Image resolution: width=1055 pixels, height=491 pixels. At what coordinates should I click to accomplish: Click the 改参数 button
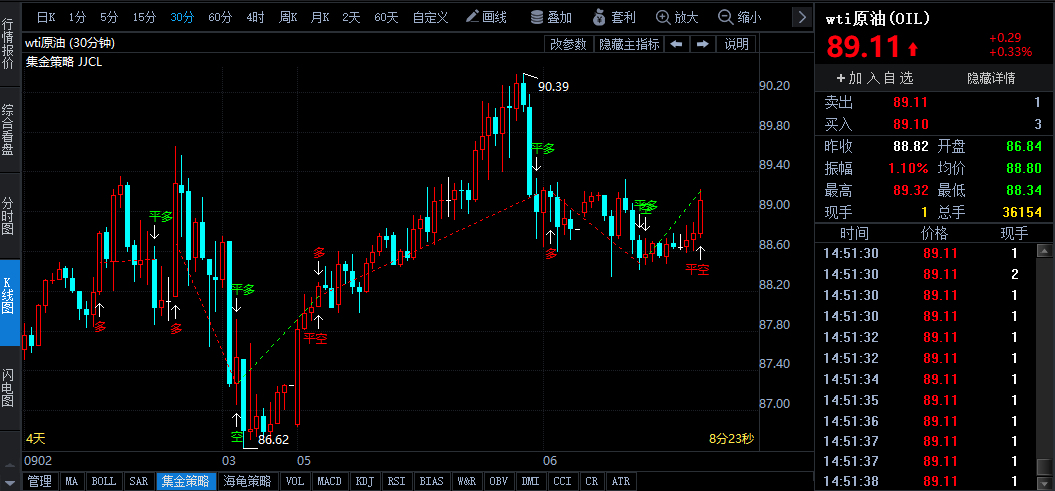point(568,44)
